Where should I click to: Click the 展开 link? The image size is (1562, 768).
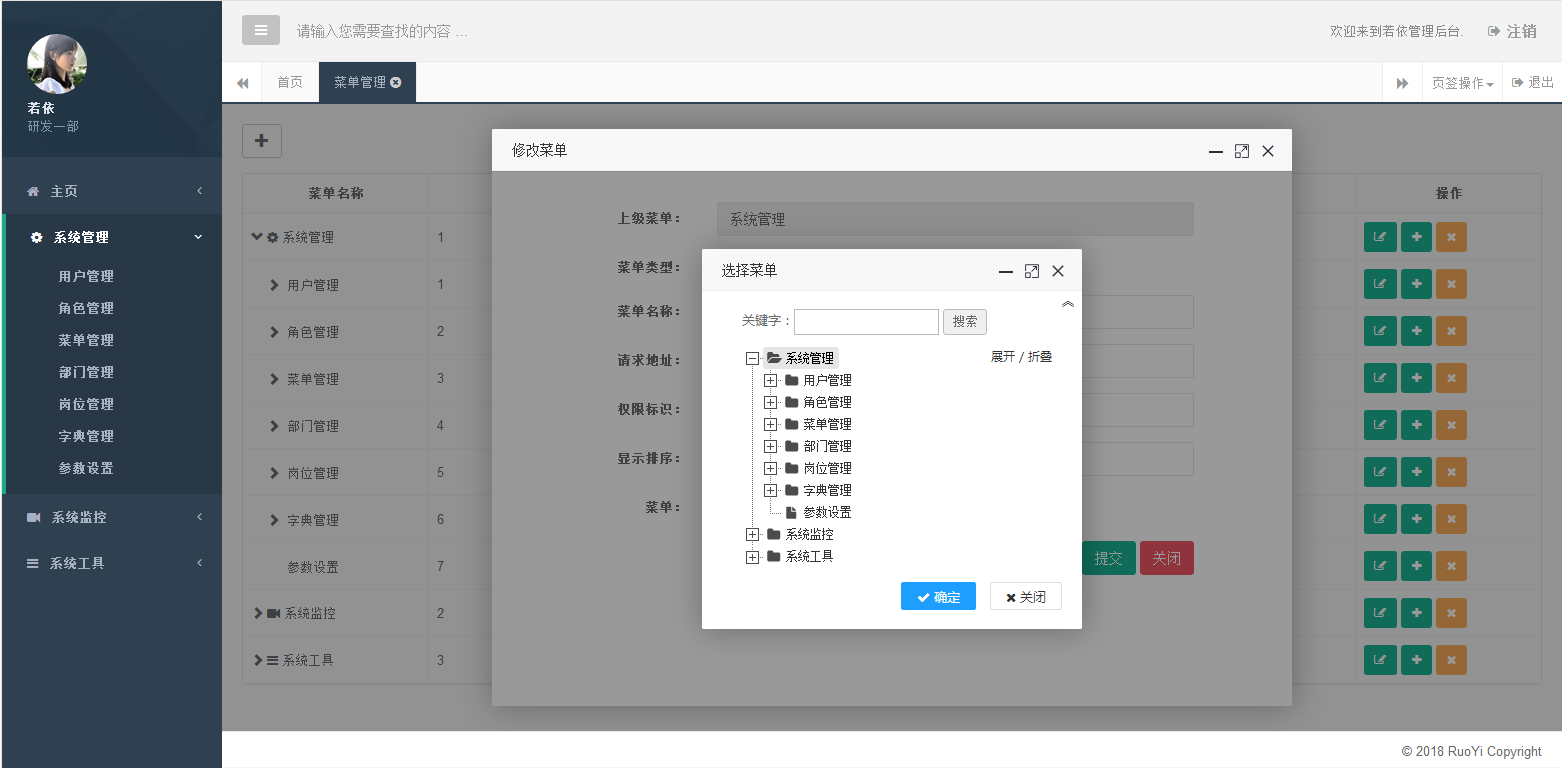pos(1002,357)
